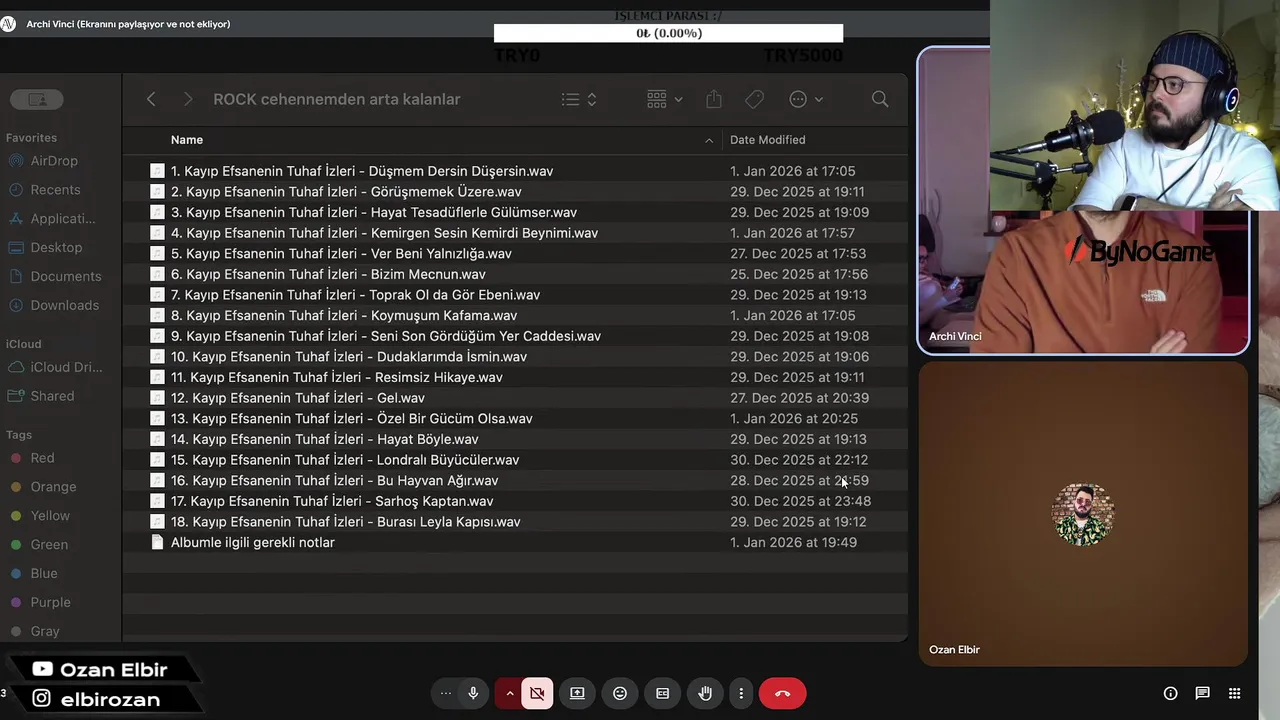
Task: Toggle sort direction caret in Name header
Action: click(709, 140)
